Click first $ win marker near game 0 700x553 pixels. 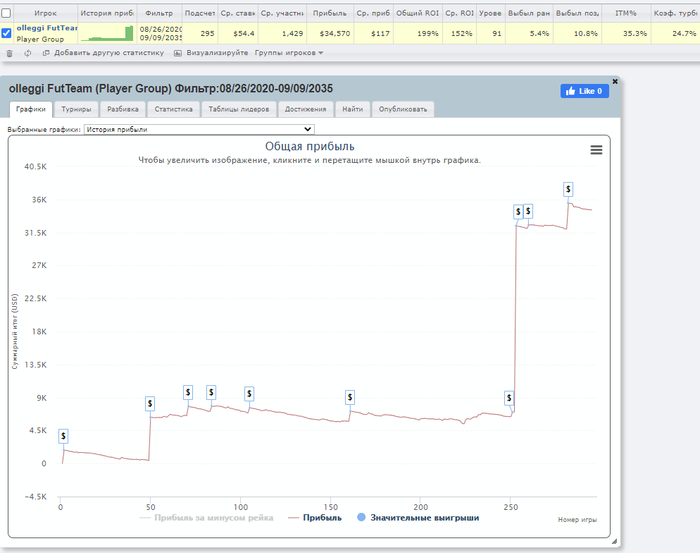(63, 436)
